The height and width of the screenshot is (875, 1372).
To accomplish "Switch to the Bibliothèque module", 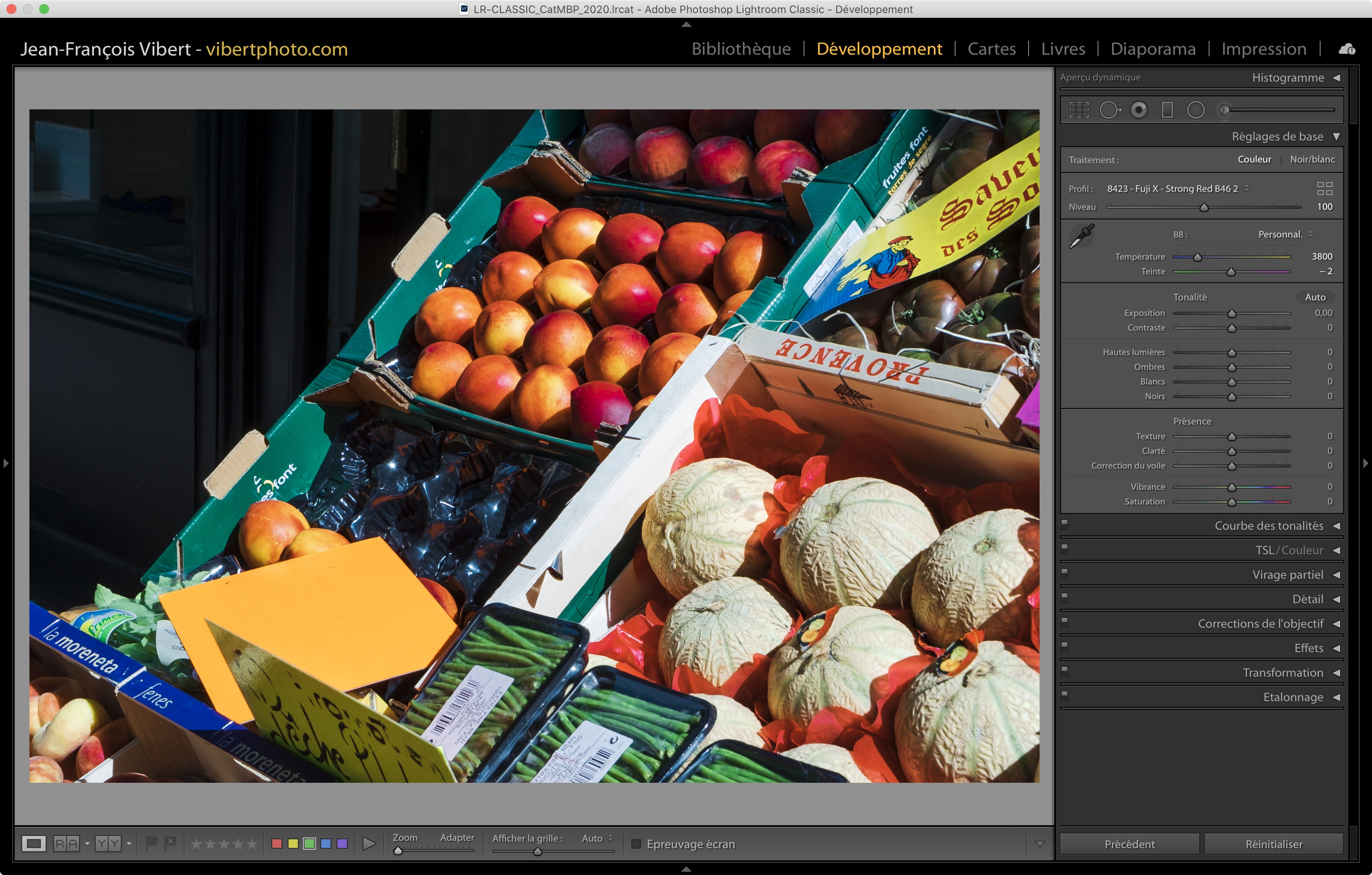I will (x=741, y=49).
